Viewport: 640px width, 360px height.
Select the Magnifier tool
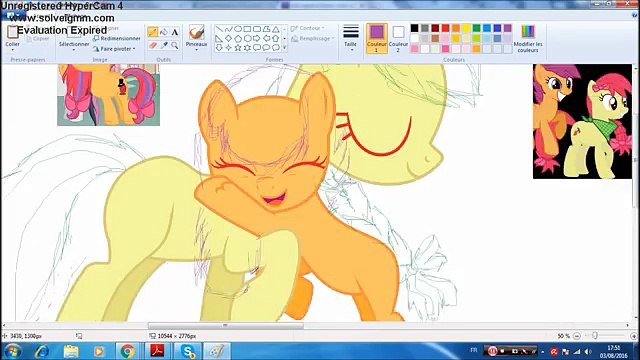[x=175, y=45]
